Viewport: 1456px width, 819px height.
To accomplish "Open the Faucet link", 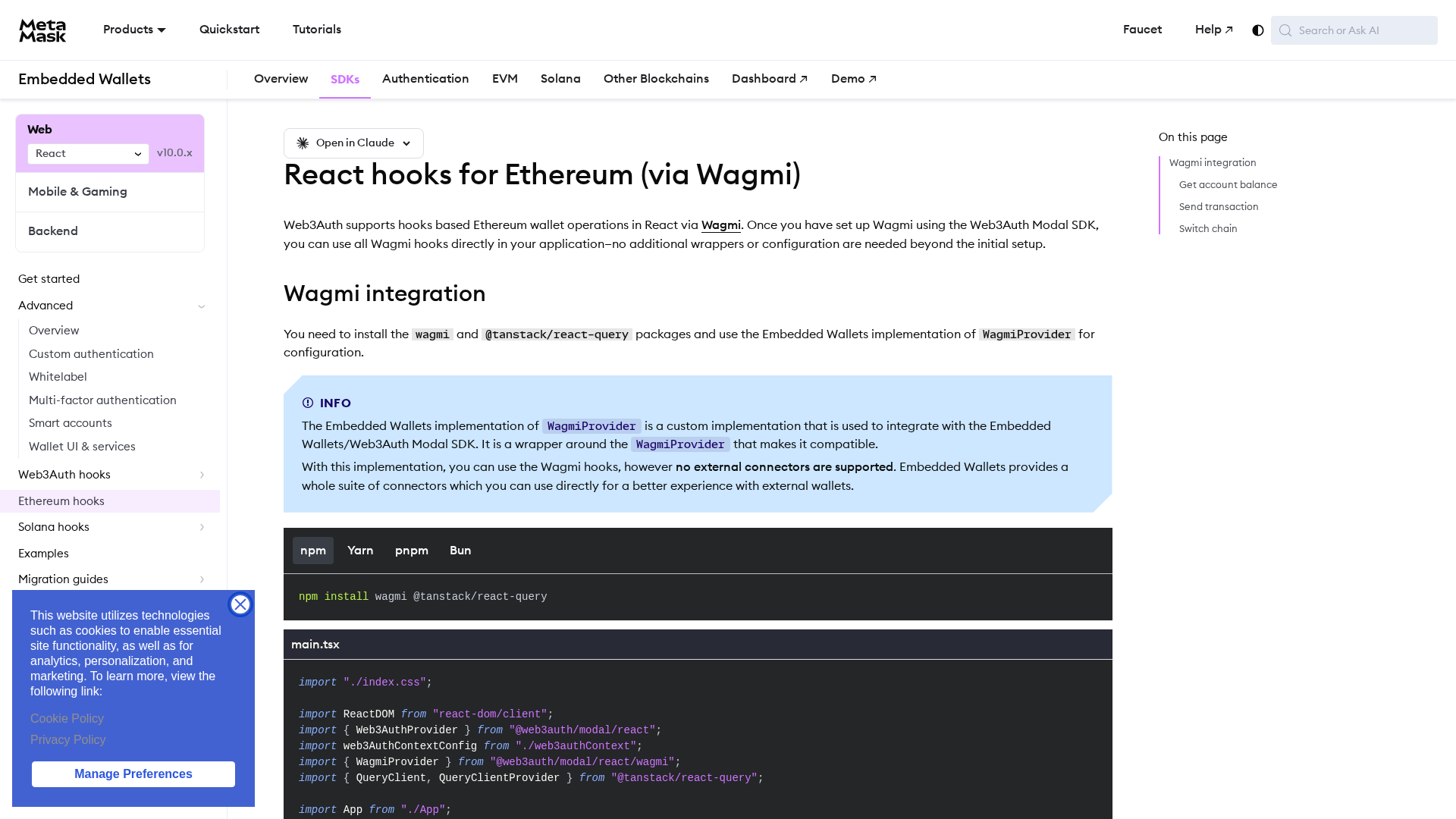I will click(x=1142, y=30).
